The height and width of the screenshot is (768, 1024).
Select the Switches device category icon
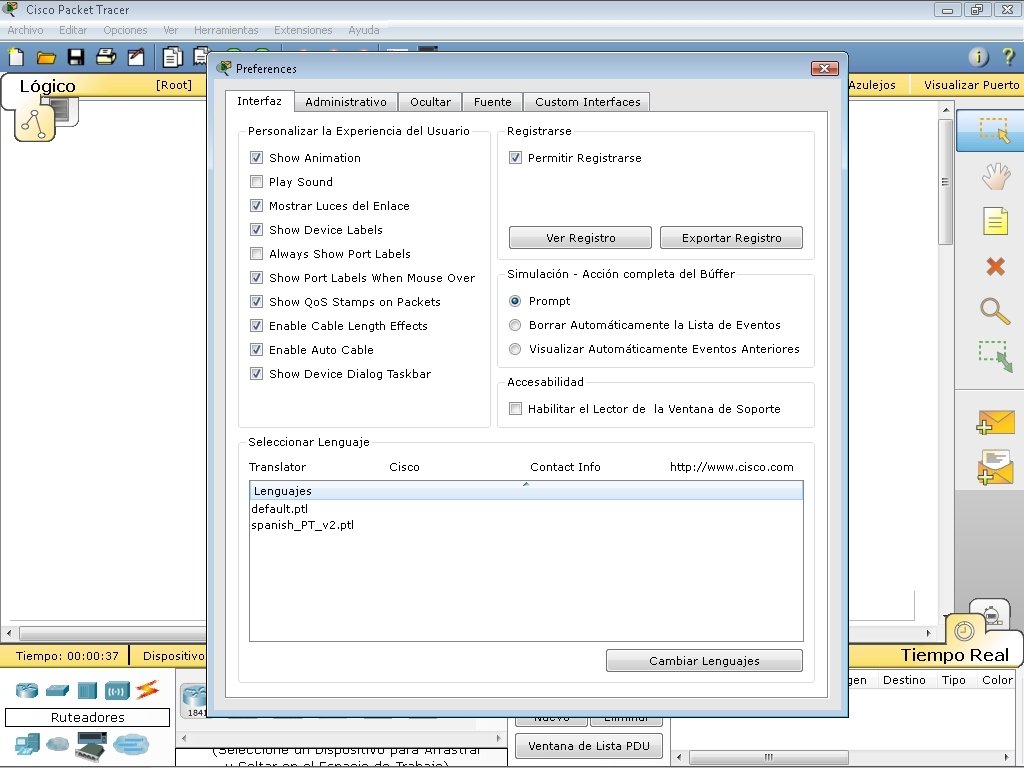pyautogui.click(x=57, y=690)
